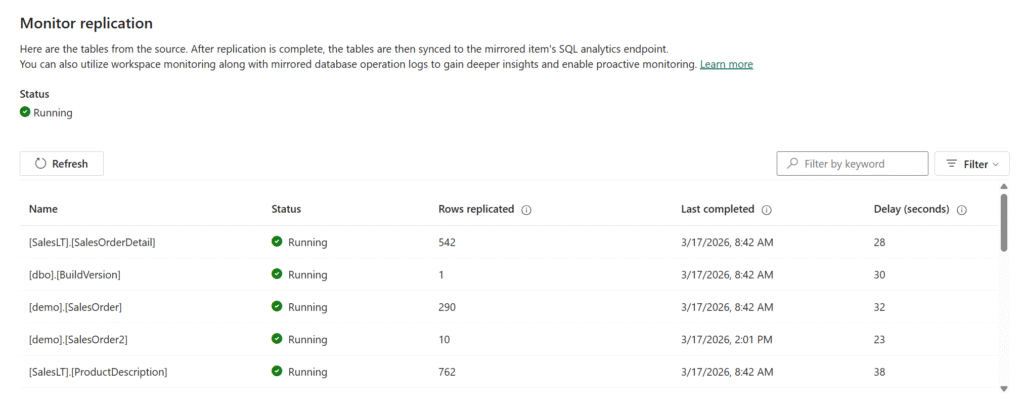Click the Rows replicated info icon
The height and width of the screenshot is (403, 1024).
526,210
